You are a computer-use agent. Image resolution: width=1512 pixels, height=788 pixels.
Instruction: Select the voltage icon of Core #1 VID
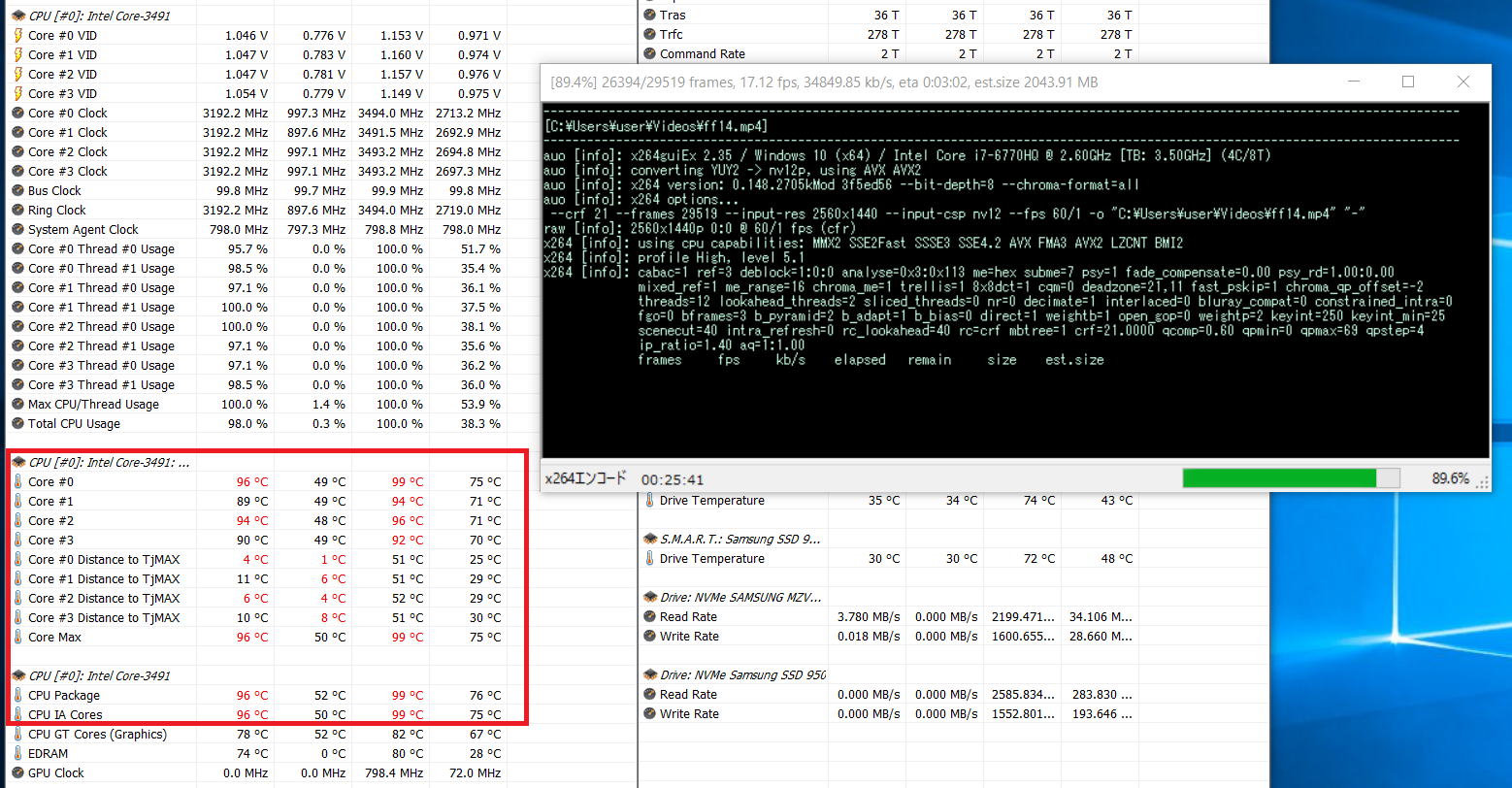click(x=17, y=54)
